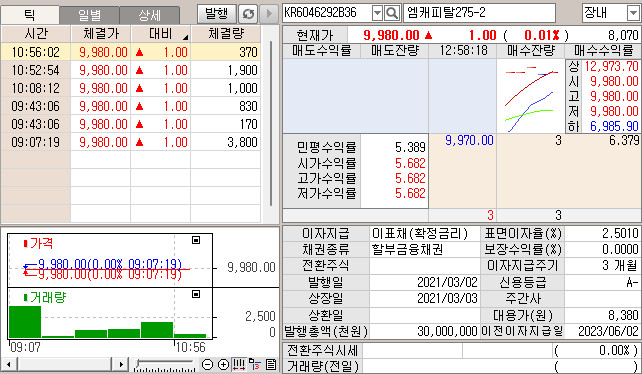This screenshot has width=642, height=374.
Task: Toggle chart bar spacing icon
Action: click(239, 364)
